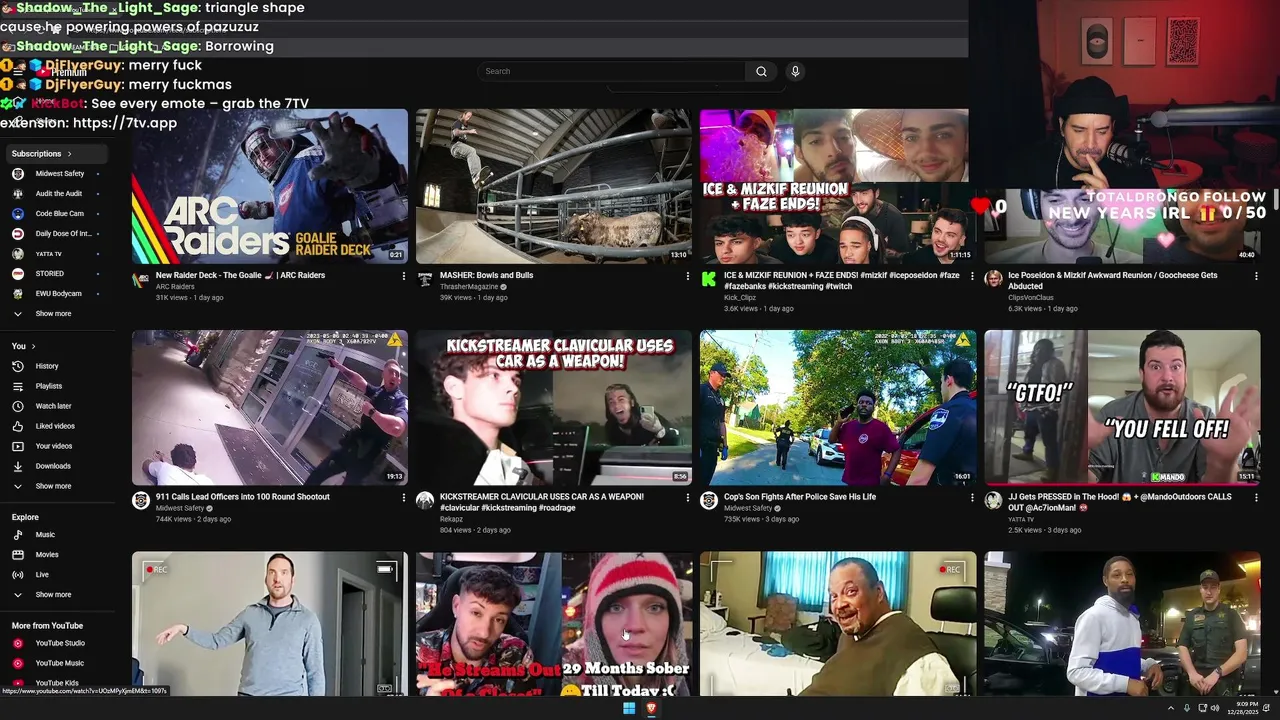1280x720 pixels.
Task: Open options menu for ICE & MIZKIF REUNION video
Action: [x=972, y=276]
